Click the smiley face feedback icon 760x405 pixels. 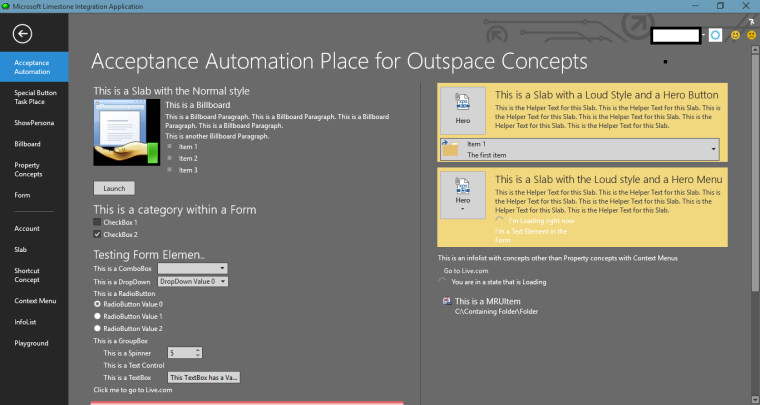pyautogui.click(x=735, y=35)
